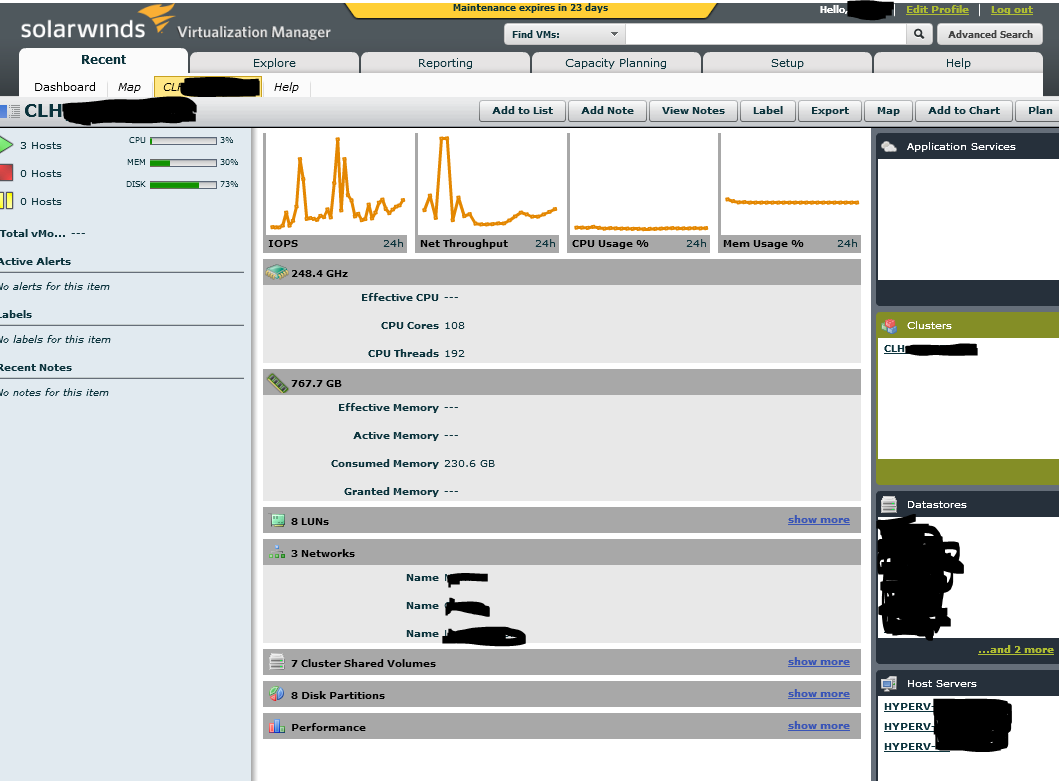Open the Reporting tab
Image resolution: width=1059 pixels, height=781 pixels.
[x=445, y=63]
